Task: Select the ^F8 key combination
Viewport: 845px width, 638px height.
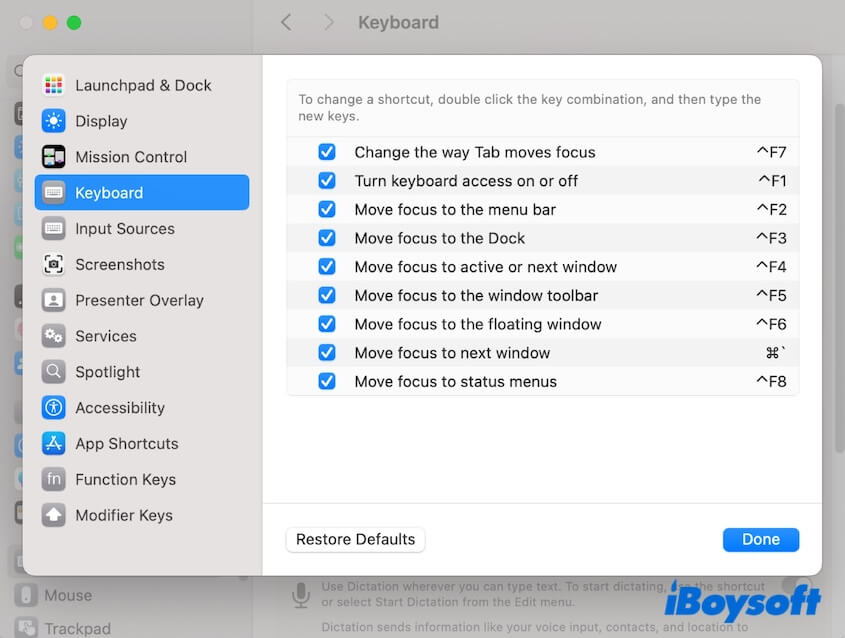Action: pos(771,381)
